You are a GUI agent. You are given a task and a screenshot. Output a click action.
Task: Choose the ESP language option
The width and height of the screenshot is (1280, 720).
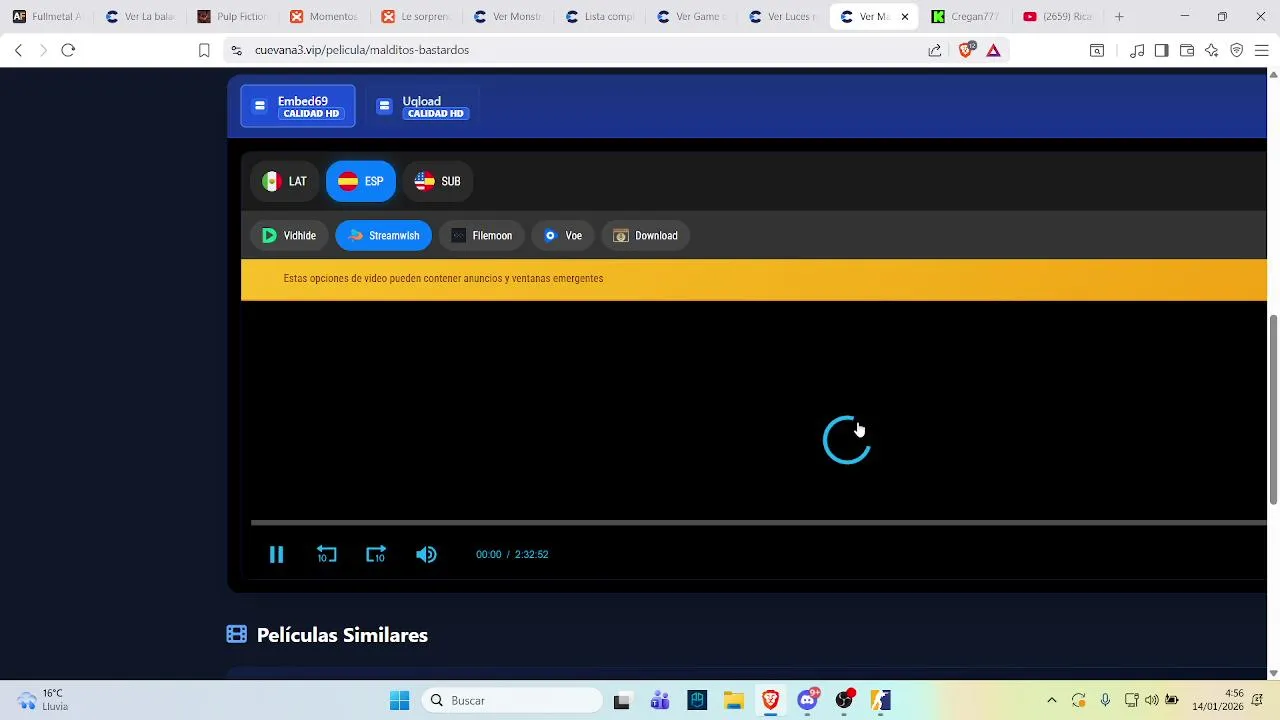(x=361, y=181)
